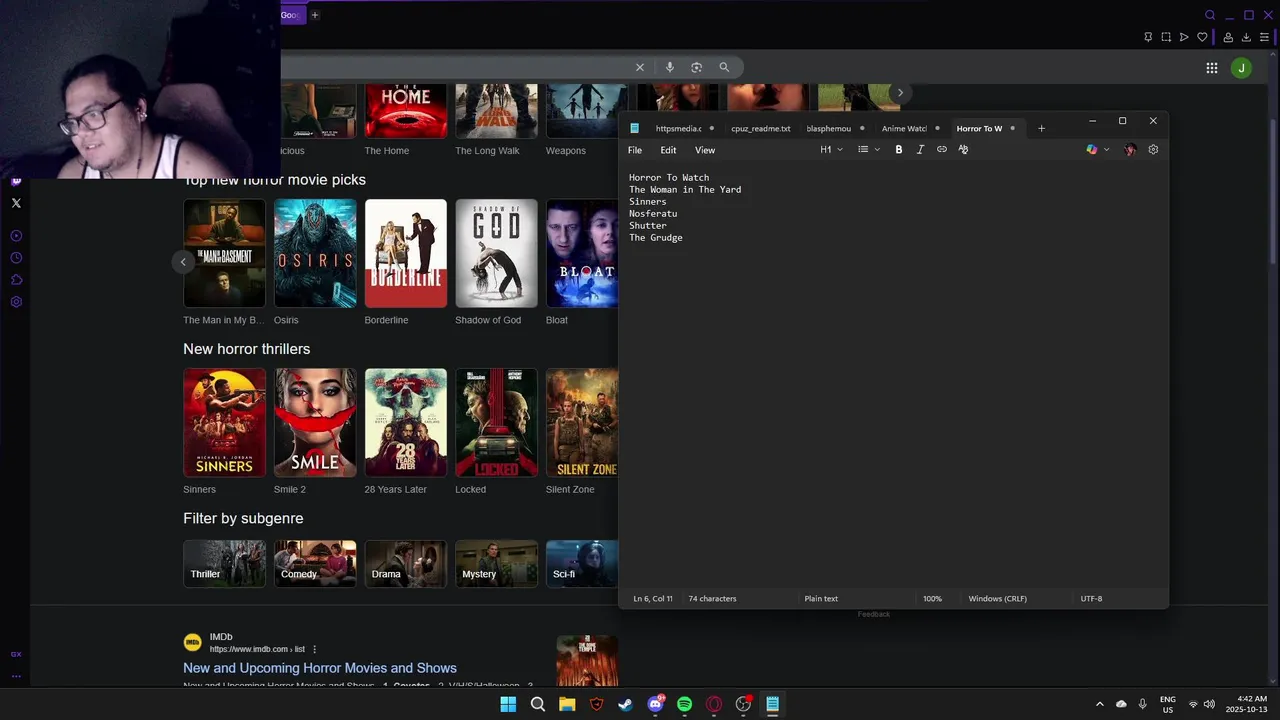The image size is (1280, 720).
Task: Take a browser snapshot
Action: click(1166, 37)
